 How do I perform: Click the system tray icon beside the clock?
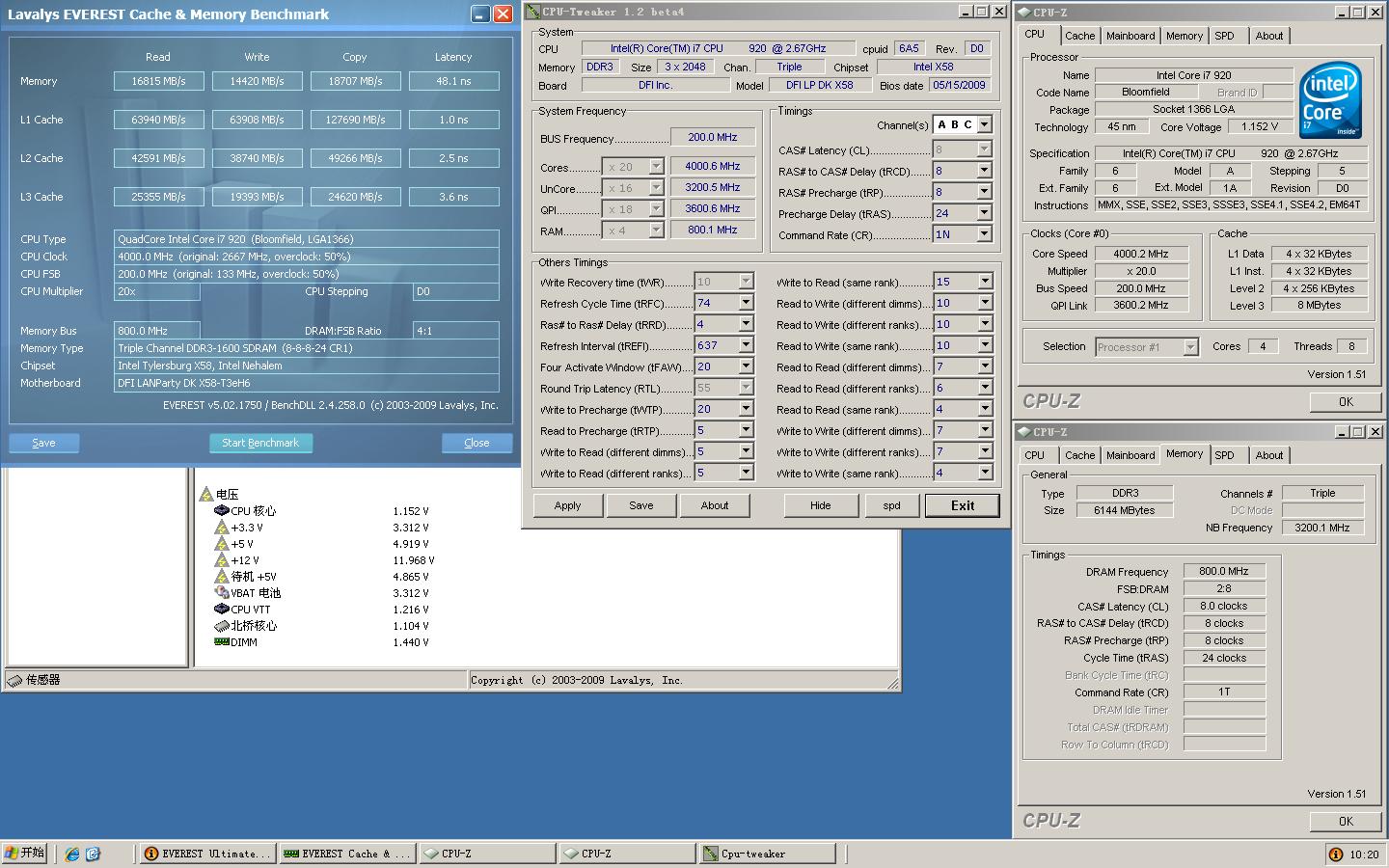[1336, 854]
